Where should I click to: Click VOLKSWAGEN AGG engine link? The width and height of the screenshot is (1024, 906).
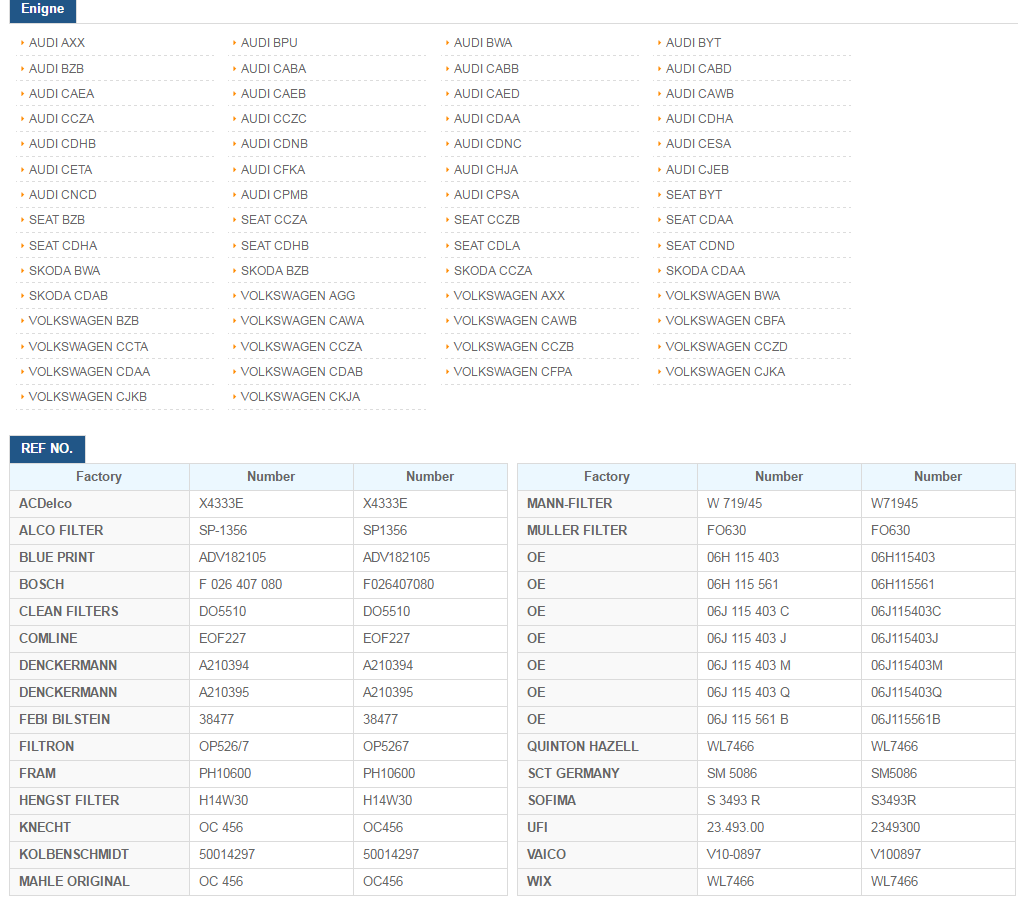298,295
